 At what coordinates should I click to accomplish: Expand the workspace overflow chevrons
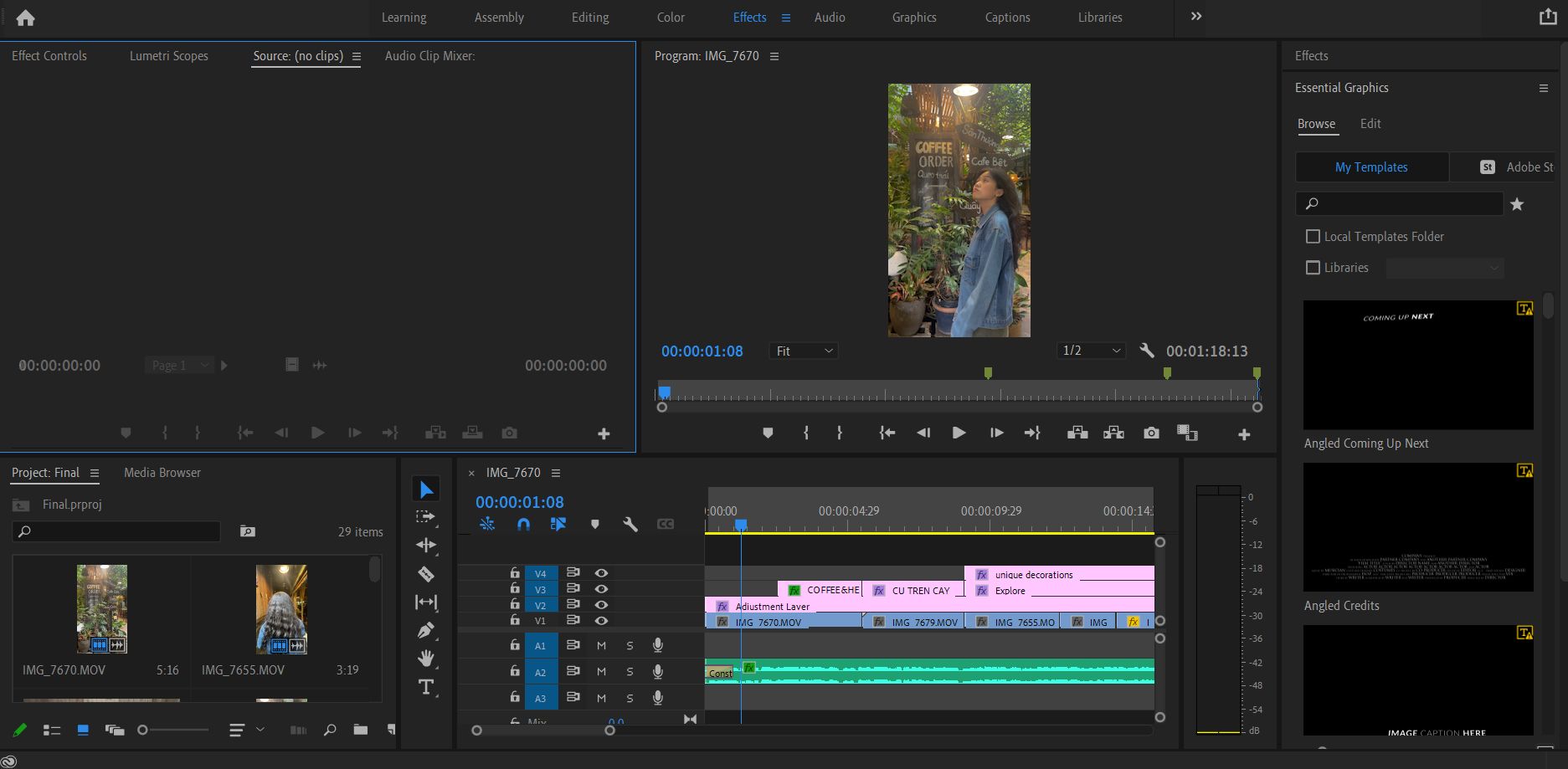[x=1196, y=16]
